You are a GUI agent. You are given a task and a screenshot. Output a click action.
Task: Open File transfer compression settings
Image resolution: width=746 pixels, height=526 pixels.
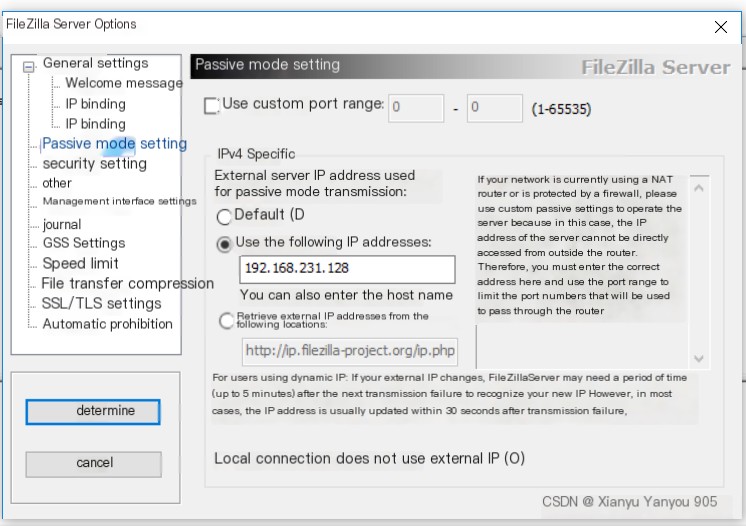click(128, 283)
